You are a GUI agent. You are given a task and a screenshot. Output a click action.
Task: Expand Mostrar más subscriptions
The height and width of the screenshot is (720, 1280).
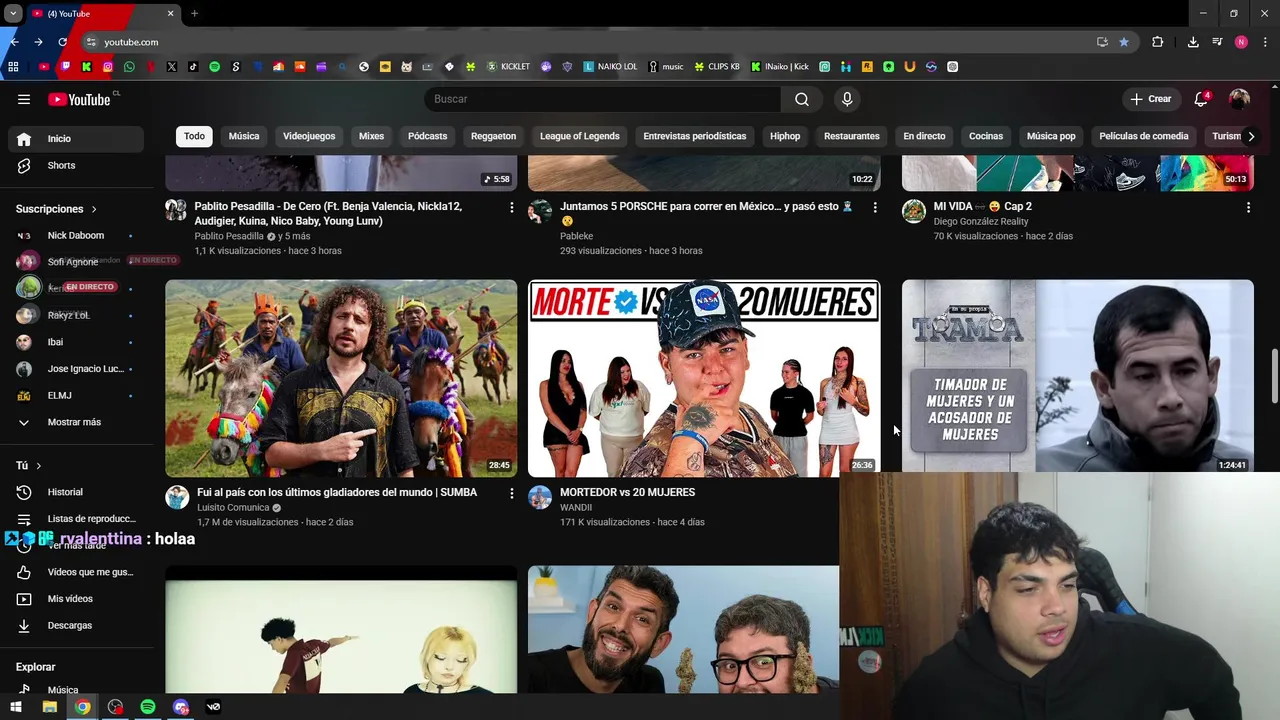76,422
